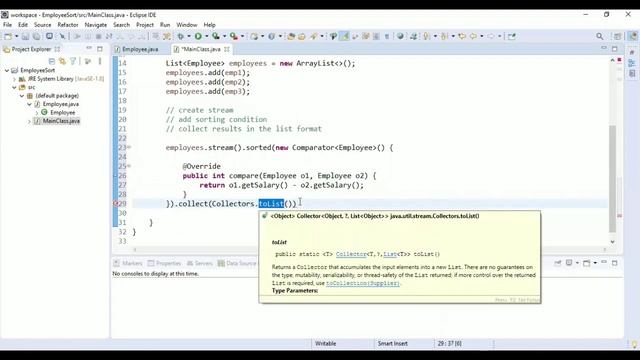Toggle Link with Editor in Project Explorer

tap(62, 61)
